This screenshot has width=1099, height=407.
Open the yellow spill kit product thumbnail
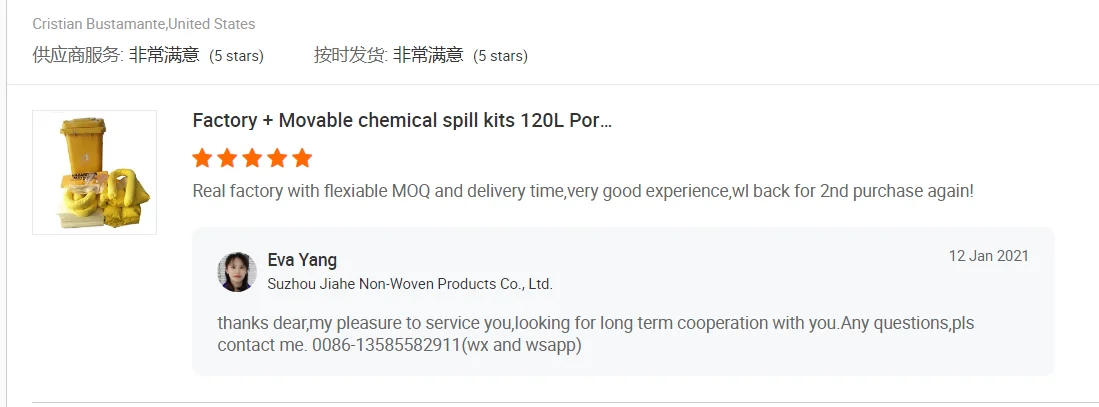[94, 172]
